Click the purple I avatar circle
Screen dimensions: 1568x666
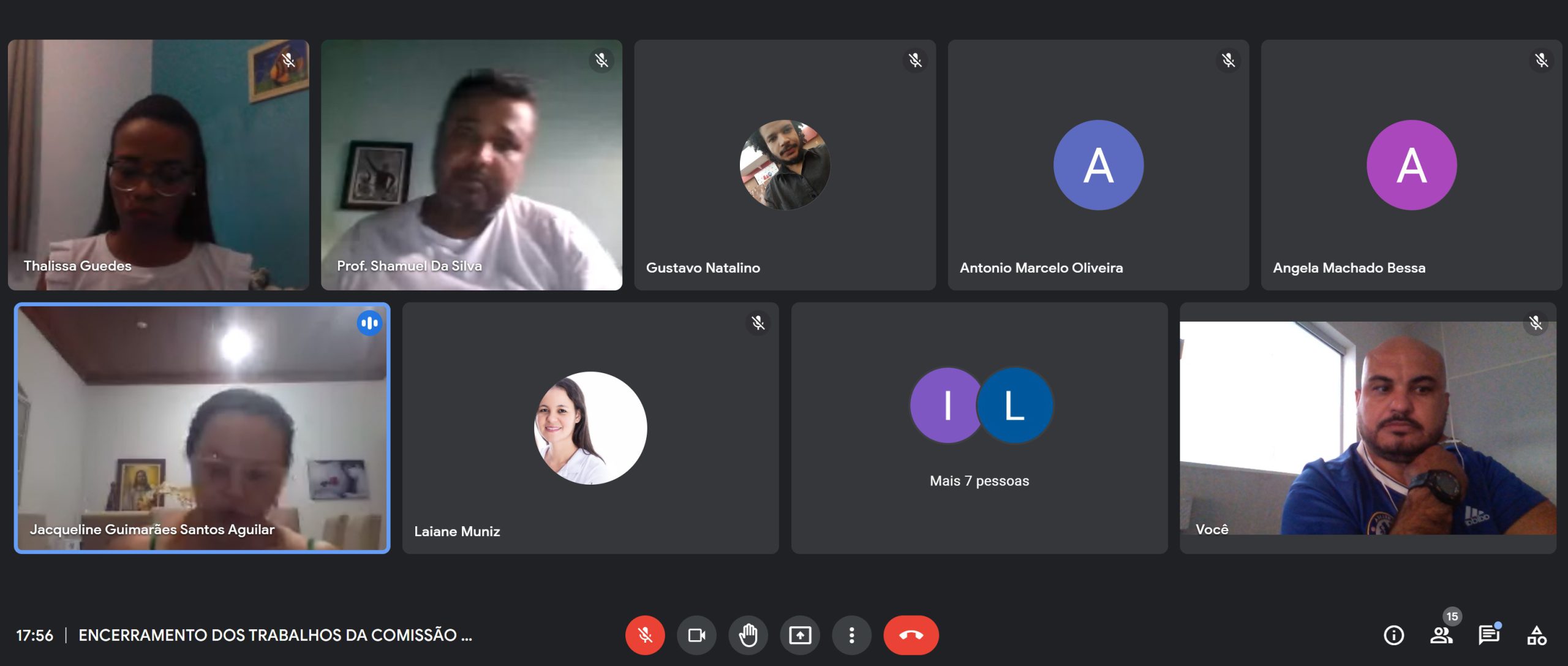point(947,405)
